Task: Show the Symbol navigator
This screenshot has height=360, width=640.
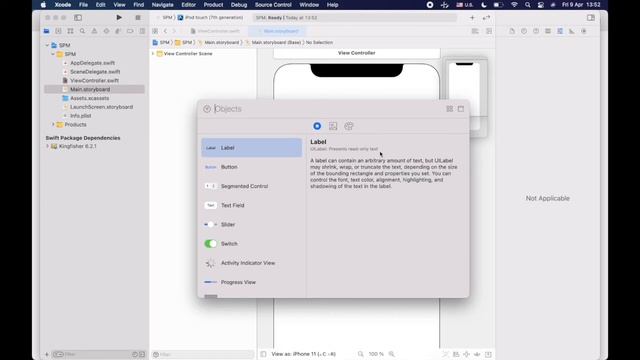Action: tap(70, 31)
